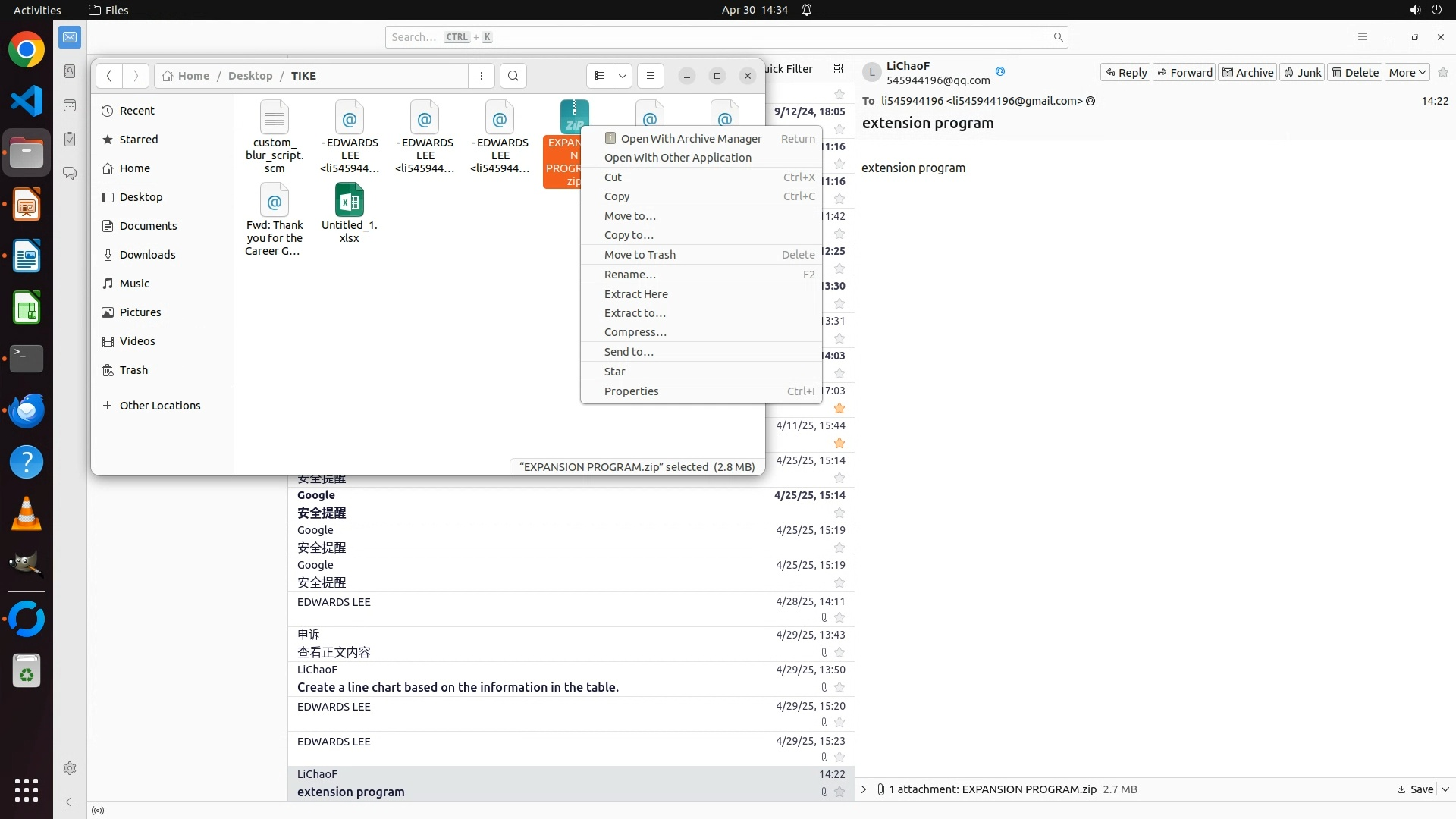Viewport: 1456px width, 819px height.
Task: Open Thunderbird address book sidebar icon
Action: (x=70, y=71)
